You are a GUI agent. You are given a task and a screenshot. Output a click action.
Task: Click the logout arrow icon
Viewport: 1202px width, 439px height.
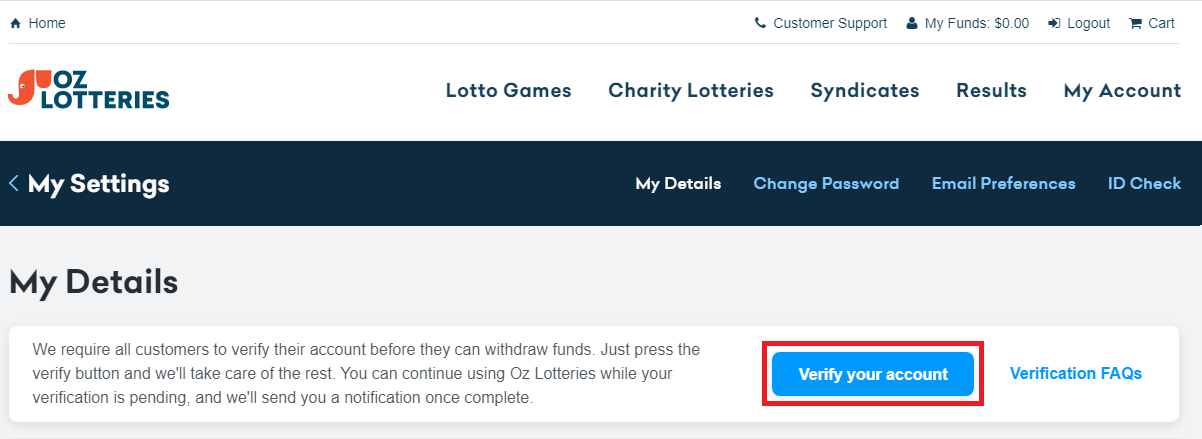[1054, 23]
